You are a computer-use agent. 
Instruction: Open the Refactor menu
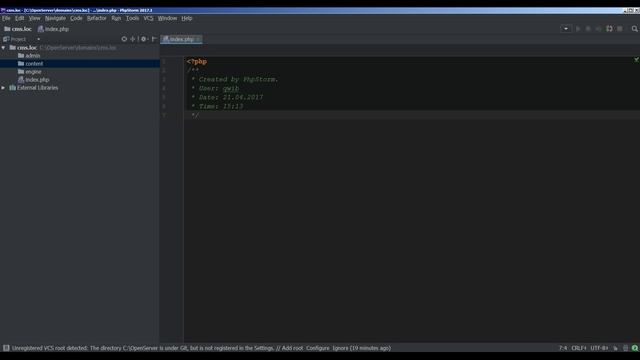[x=96, y=18]
